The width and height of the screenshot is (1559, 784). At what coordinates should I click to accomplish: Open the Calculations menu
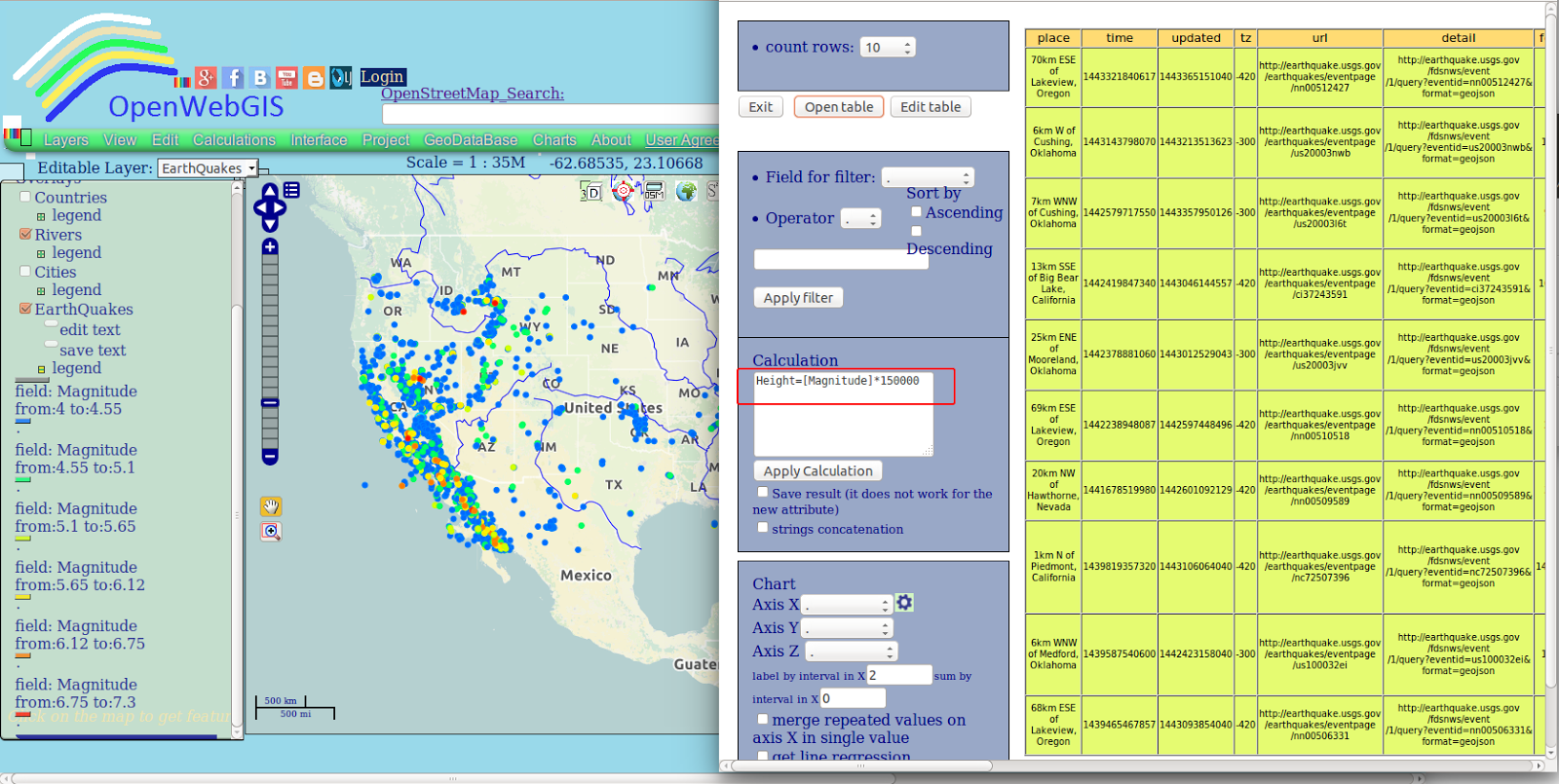[234, 140]
